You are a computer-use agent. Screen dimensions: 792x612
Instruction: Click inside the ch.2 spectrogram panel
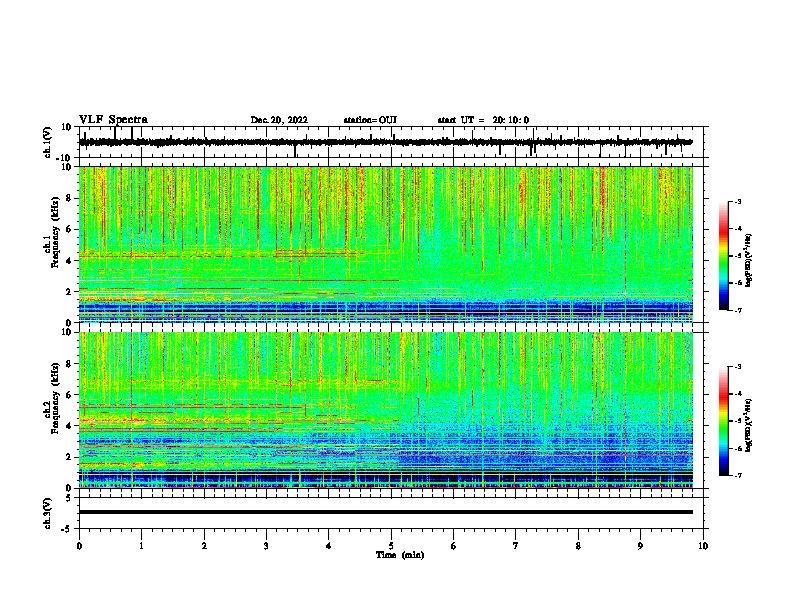(x=385, y=410)
